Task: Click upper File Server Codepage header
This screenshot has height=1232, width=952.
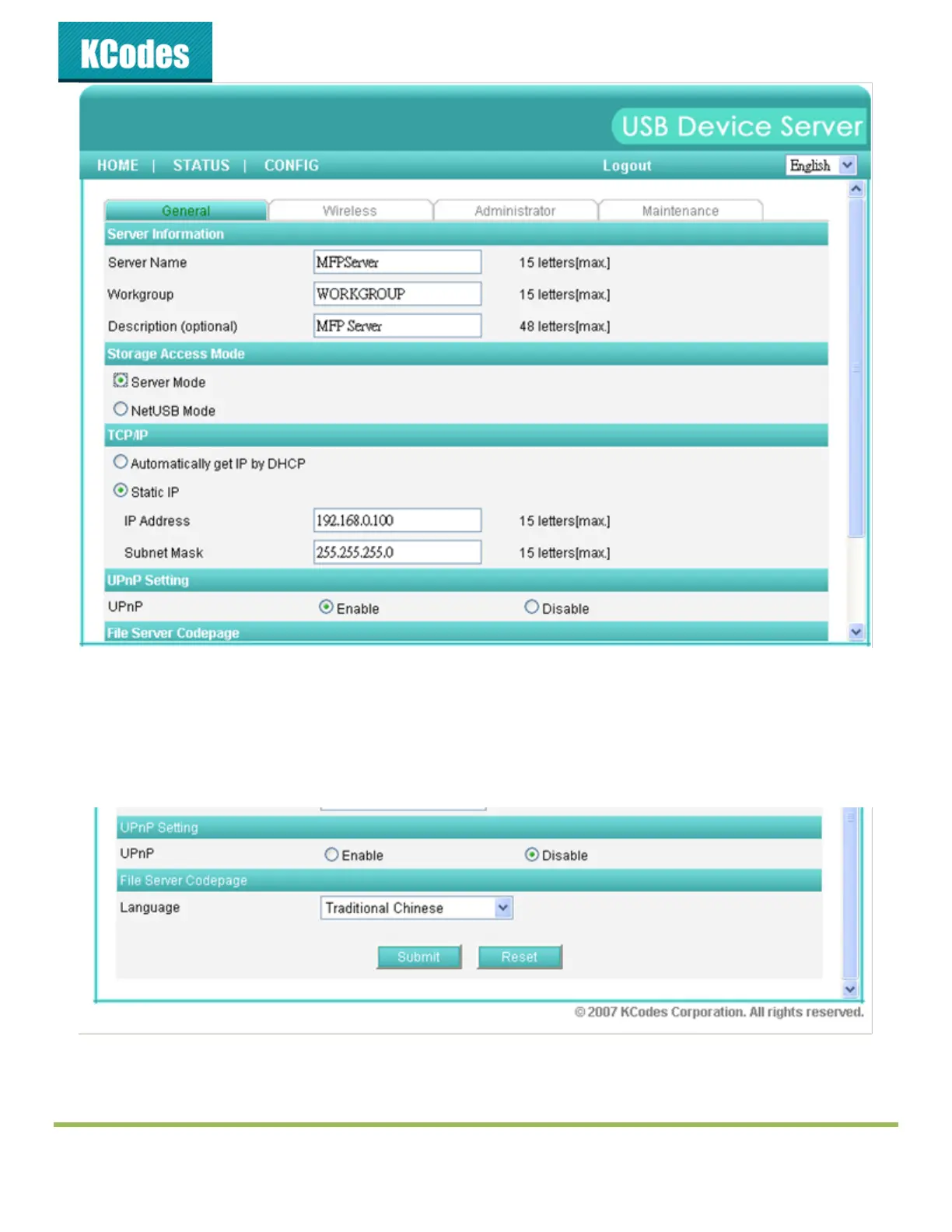Action: click(467, 632)
